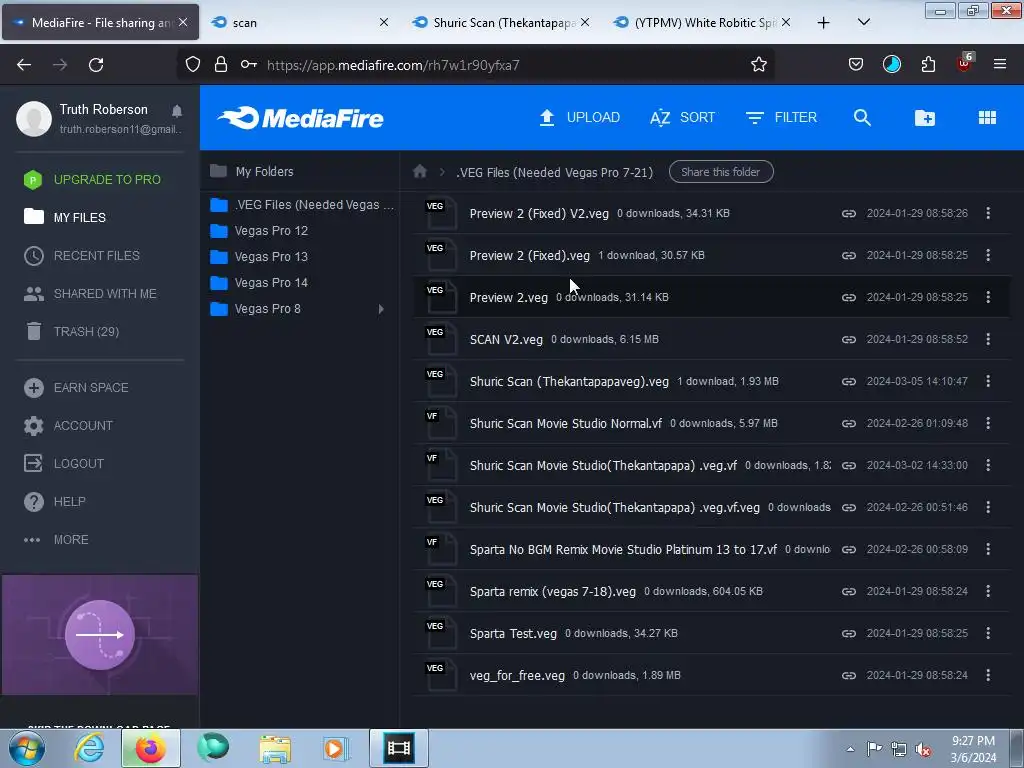Viewport: 1024px width, 768px height.
Task: Click Upgrade to Pro
Action: coord(92,180)
